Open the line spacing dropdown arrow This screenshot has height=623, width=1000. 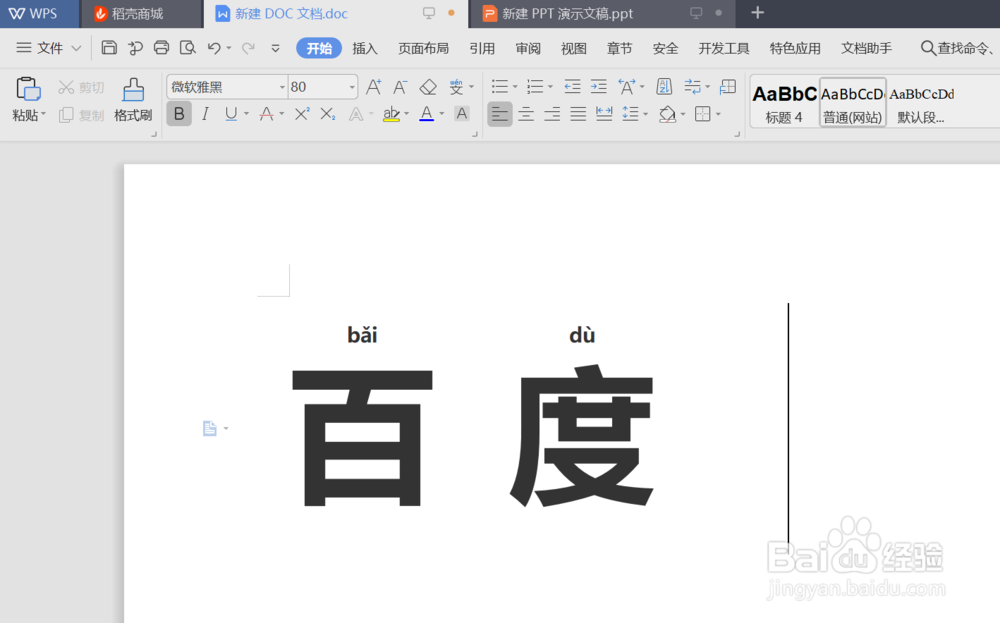pyautogui.click(x=645, y=115)
